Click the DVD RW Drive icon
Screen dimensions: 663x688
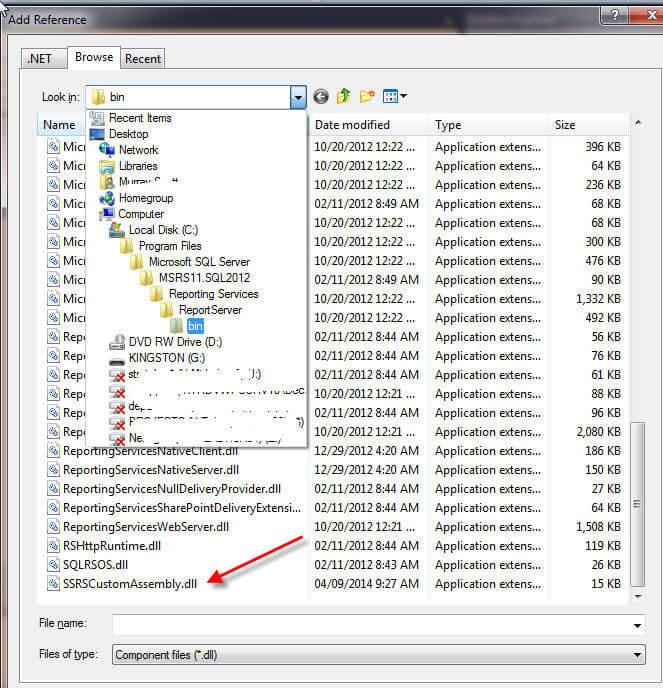pos(117,342)
